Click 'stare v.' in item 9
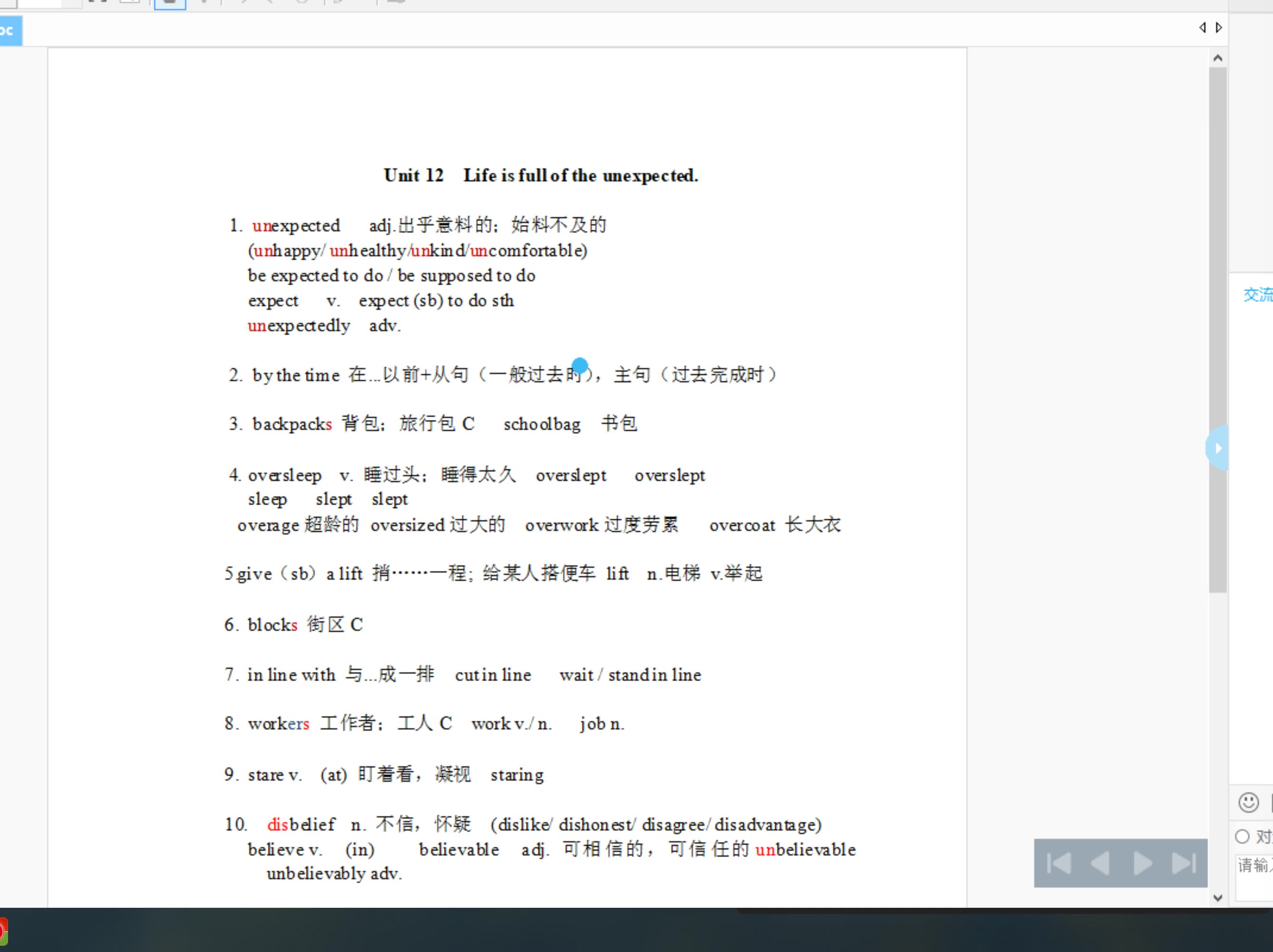The height and width of the screenshot is (952, 1273). tap(274, 776)
